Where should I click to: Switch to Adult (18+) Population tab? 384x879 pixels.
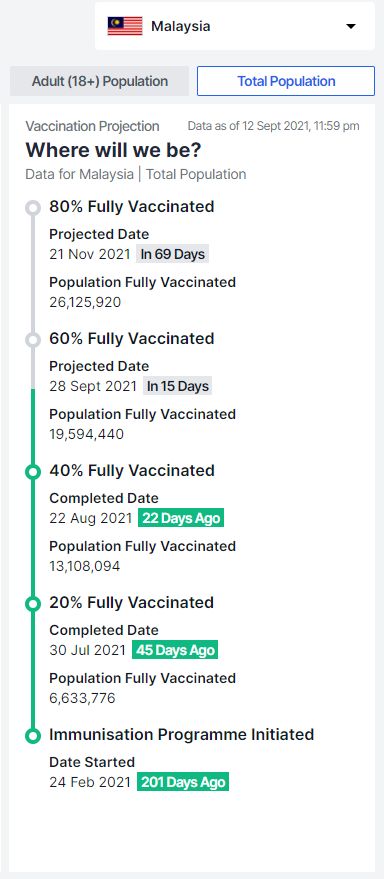click(x=100, y=81)
